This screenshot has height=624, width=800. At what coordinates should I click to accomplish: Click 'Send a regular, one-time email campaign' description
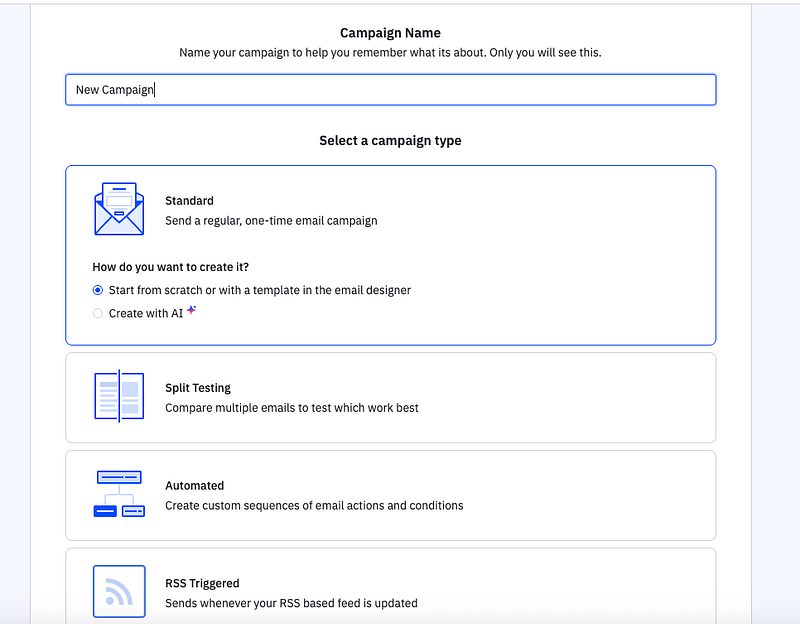[271, 221]
